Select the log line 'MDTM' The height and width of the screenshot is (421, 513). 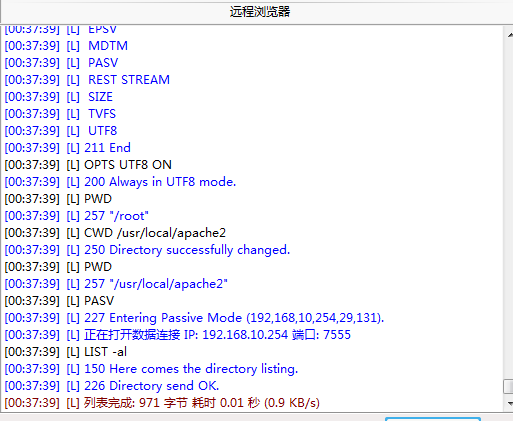(66, 46)
